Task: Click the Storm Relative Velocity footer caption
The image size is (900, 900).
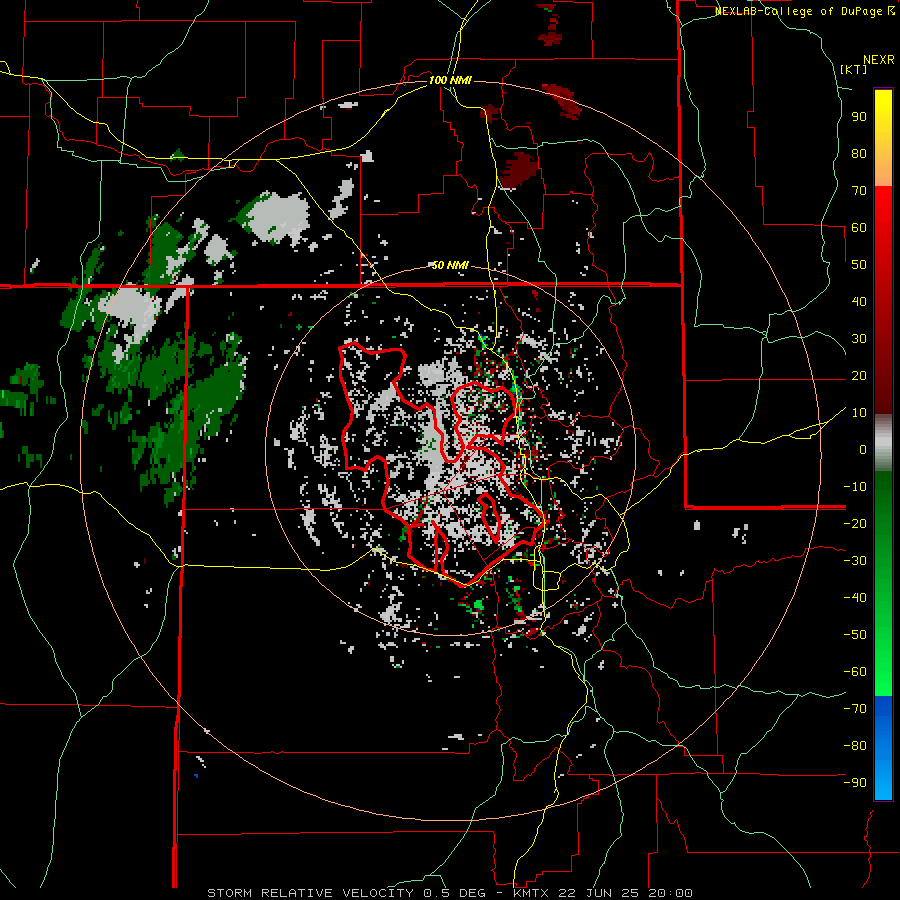Action: click(449, 893)
